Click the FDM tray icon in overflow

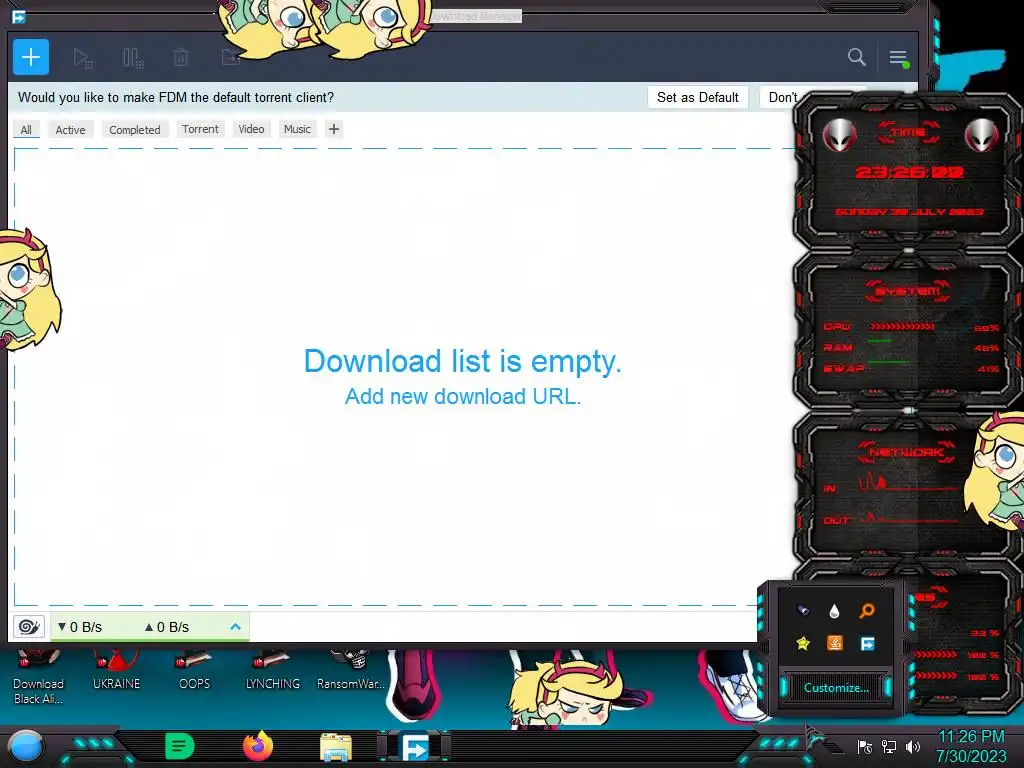click(x=867, y=644)
